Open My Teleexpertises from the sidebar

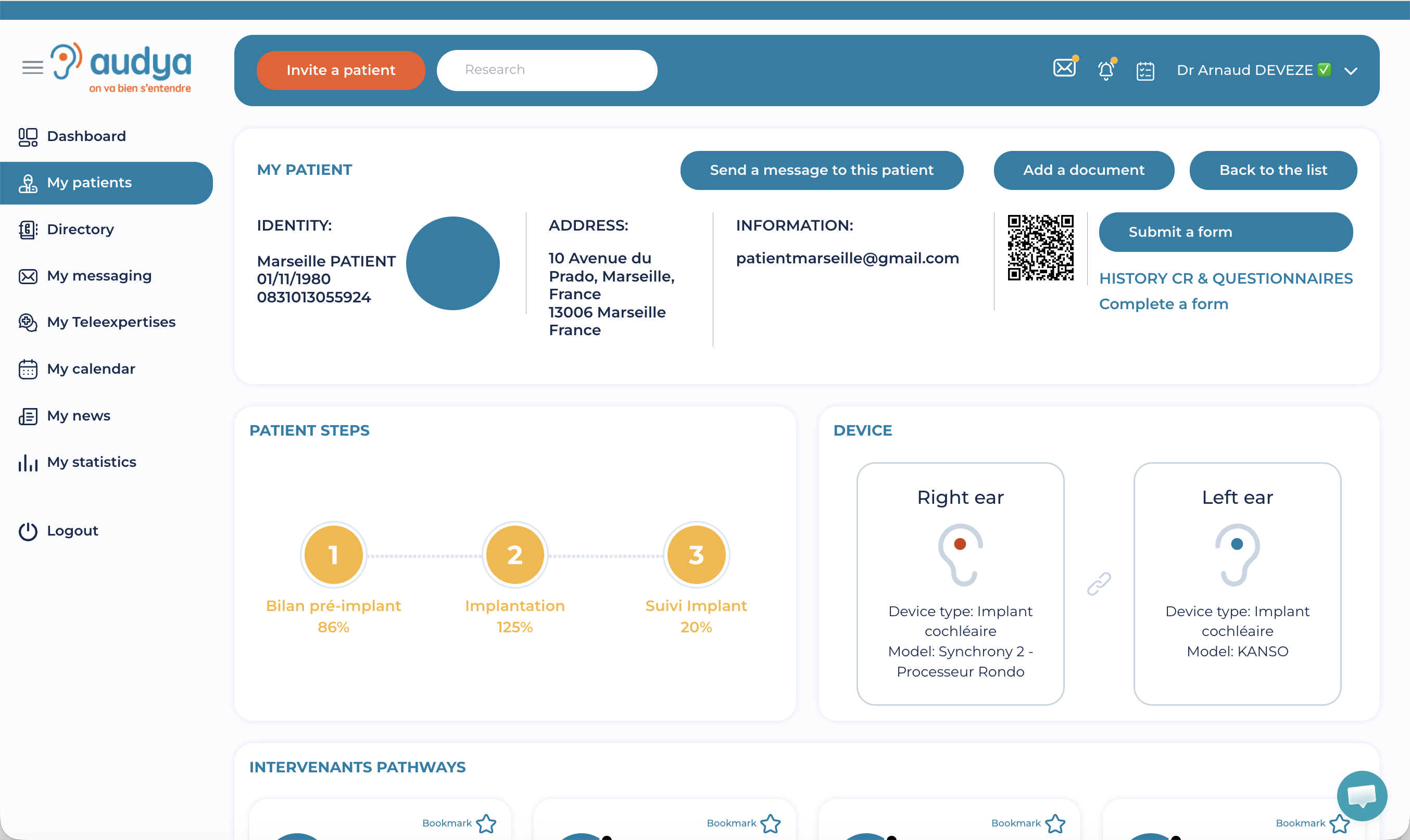click(110, 322)
